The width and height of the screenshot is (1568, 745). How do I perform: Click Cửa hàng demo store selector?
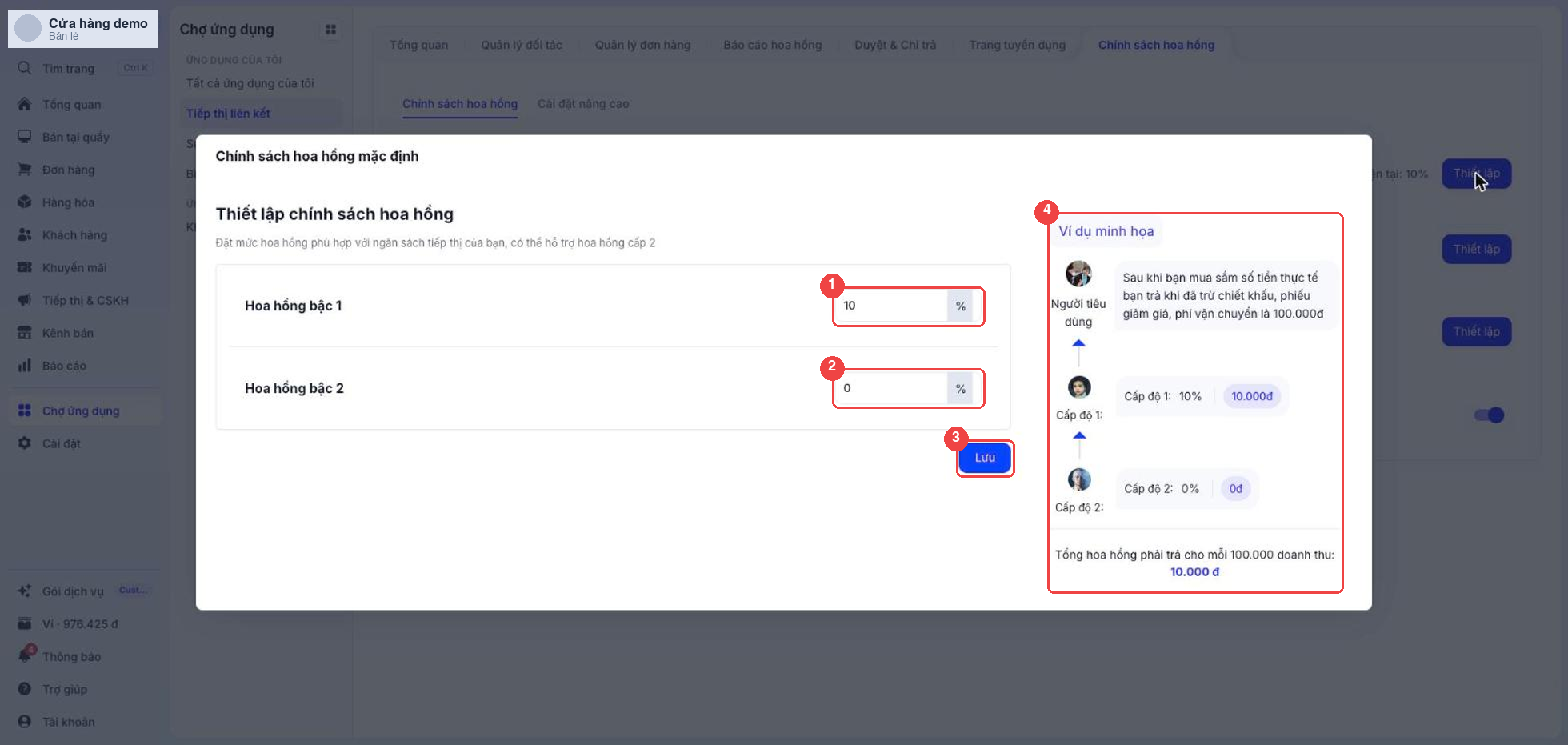83,29
